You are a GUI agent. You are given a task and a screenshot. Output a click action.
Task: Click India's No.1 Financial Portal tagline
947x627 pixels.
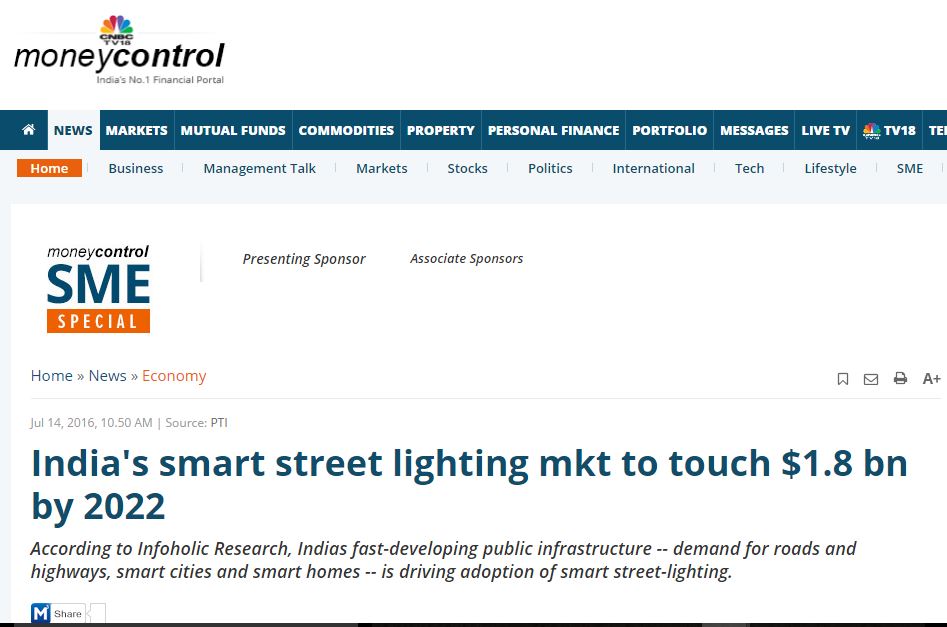click(160, 80)
